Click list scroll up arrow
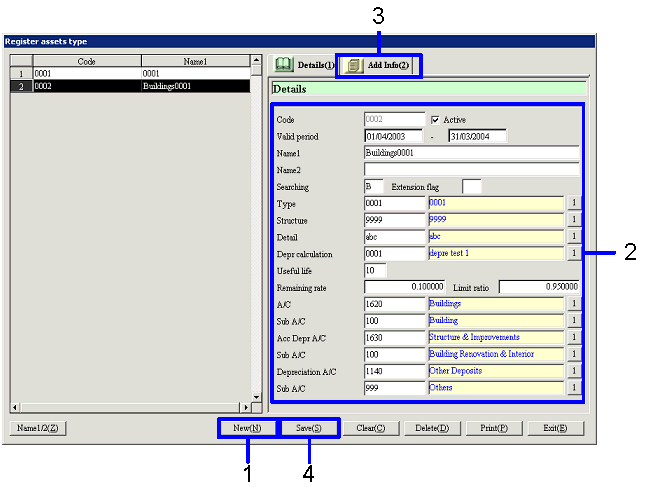This screenshot has height=492, width=647. click(257, 60)
